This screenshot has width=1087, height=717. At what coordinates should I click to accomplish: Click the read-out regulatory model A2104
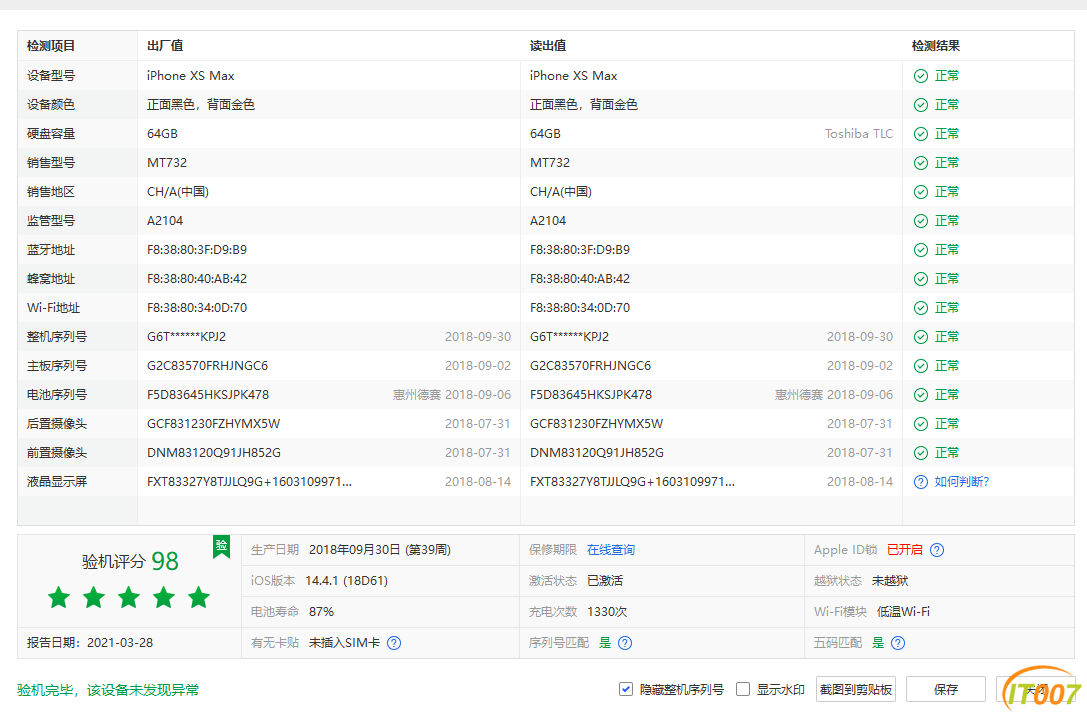click(x=548, y=221)
